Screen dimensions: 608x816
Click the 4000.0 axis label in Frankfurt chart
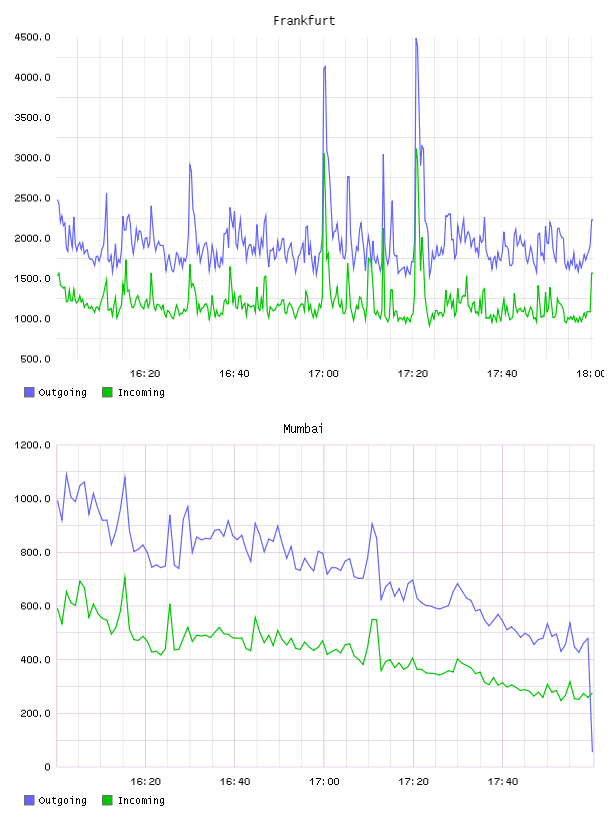[x=32, y=78]
